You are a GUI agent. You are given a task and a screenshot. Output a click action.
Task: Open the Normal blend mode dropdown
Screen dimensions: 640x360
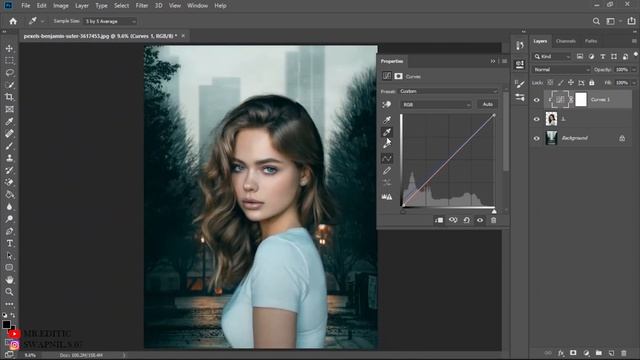[x=561, y=70]
